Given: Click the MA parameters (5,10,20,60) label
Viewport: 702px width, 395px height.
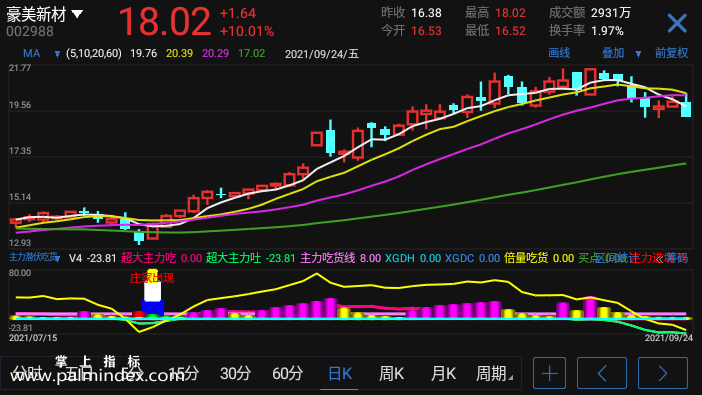Looking at the screenshot, I should click(x=94, y=54).
